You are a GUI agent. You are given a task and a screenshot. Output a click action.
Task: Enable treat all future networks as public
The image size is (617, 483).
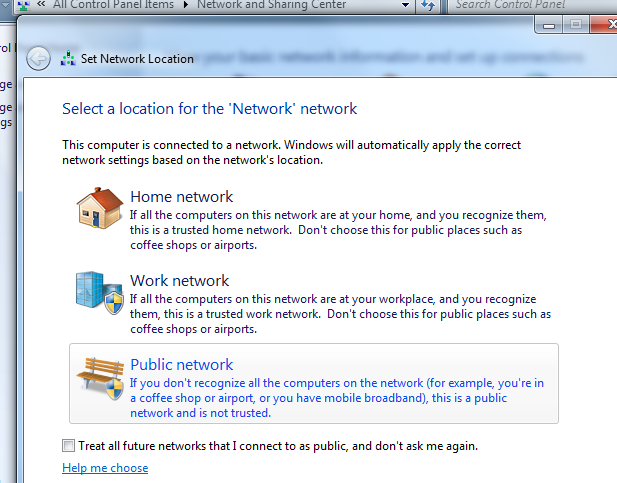pyautogui.click(x=68, y=445)
